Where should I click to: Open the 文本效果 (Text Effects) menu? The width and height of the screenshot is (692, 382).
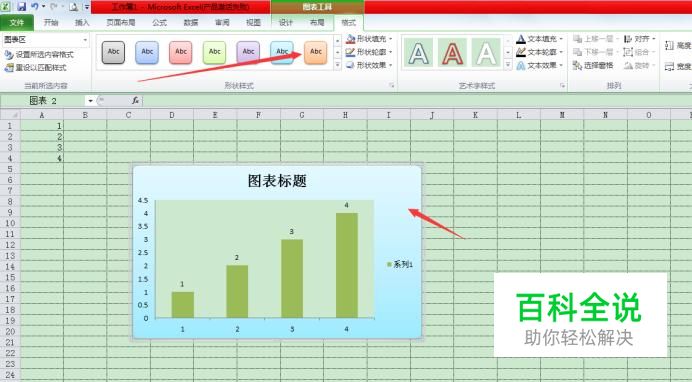point(540,65)
